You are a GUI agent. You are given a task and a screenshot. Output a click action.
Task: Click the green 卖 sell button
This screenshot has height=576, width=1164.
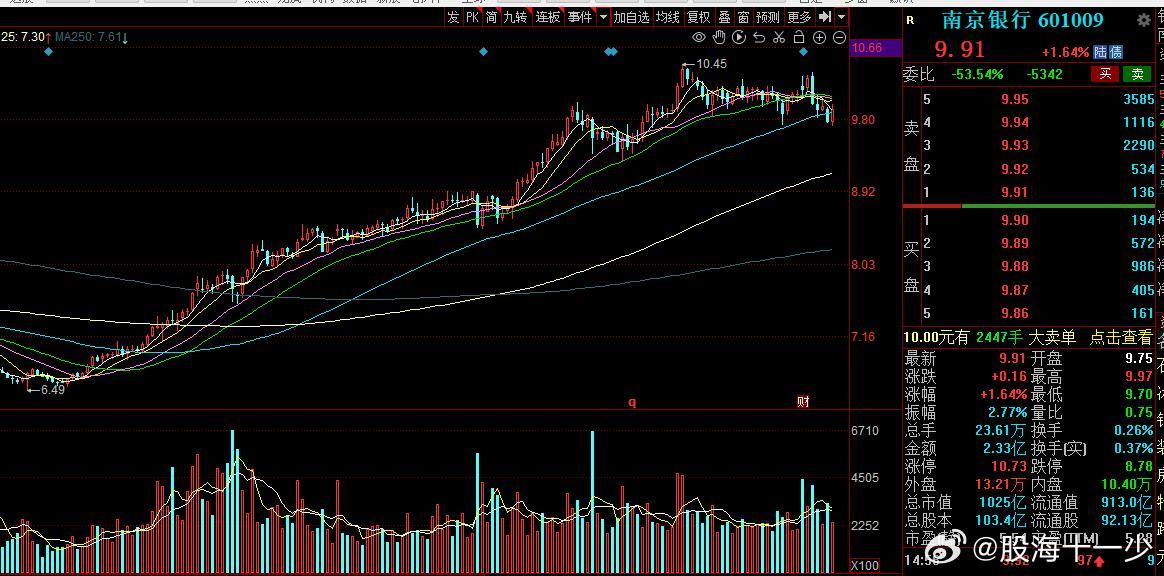click(x=1137, y=73)
